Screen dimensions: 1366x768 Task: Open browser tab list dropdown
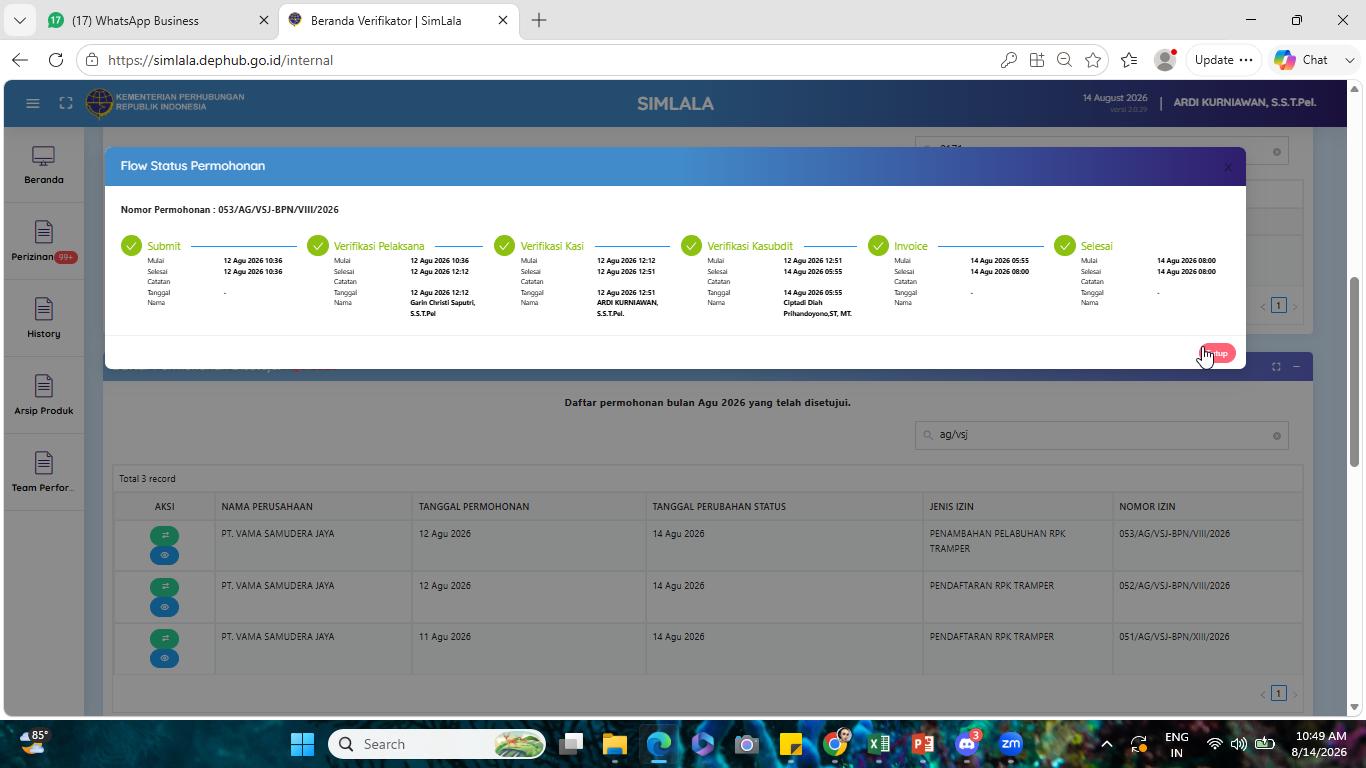pos(19,20)
